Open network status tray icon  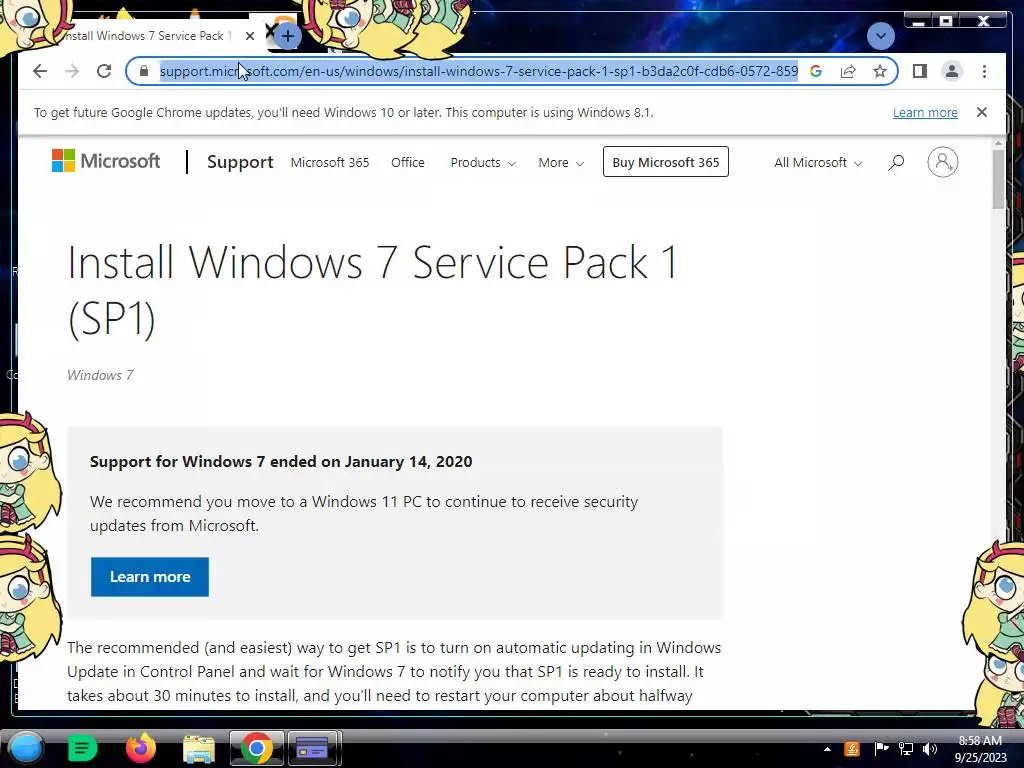point(905,749)
